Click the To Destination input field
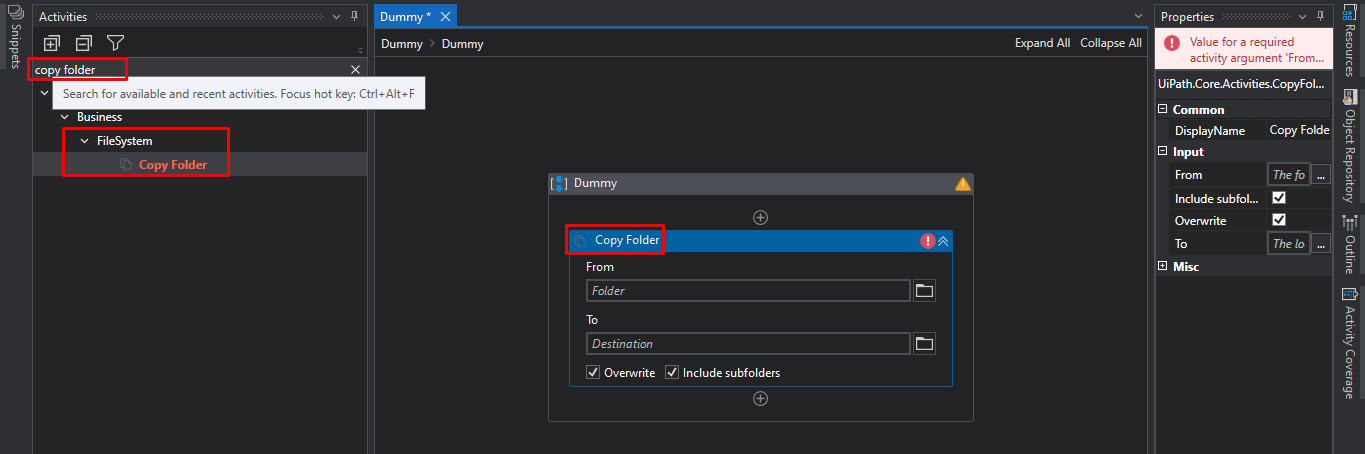 [x=748, y=344]
